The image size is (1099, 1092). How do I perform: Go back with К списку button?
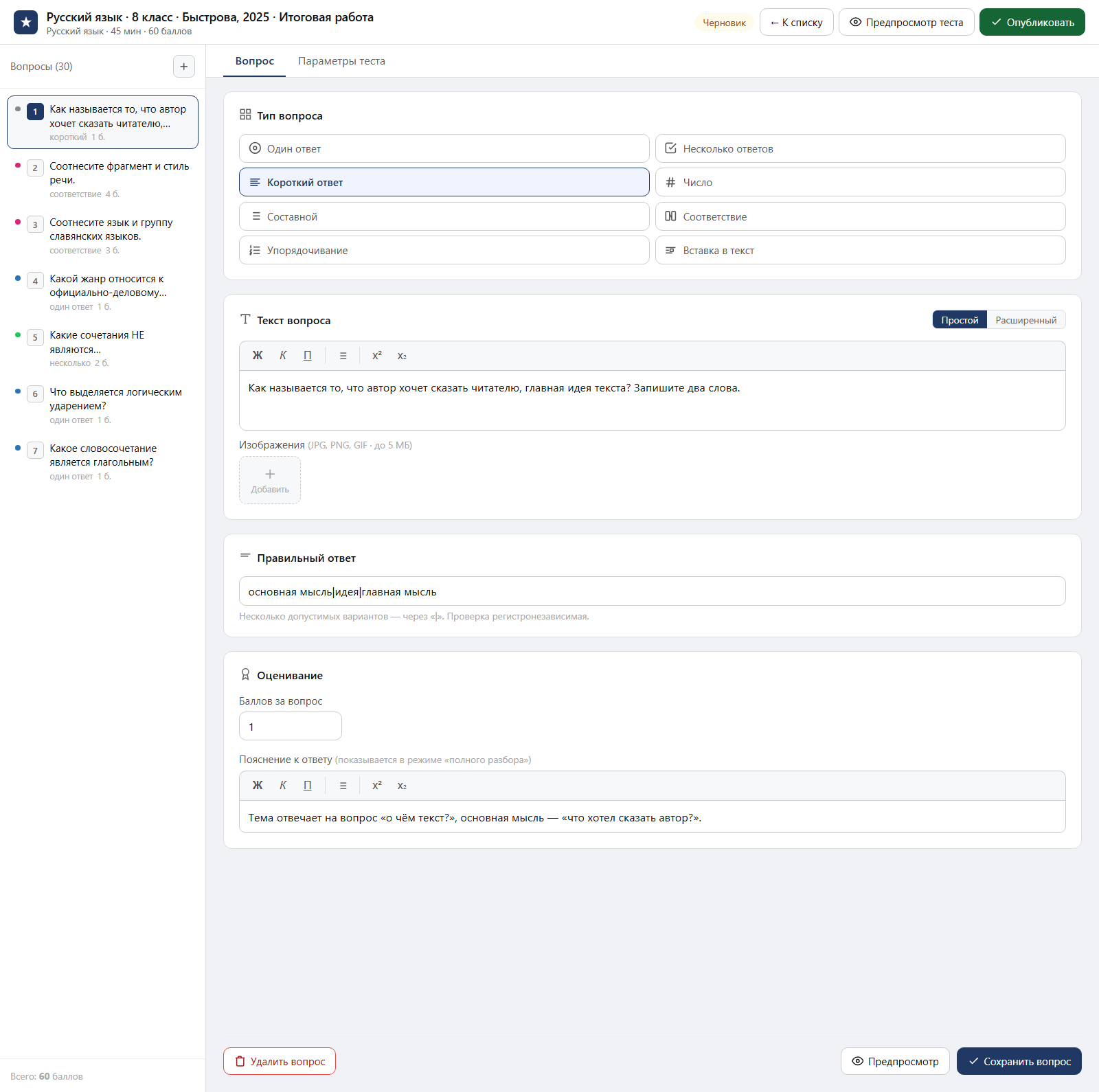[797, 22]
